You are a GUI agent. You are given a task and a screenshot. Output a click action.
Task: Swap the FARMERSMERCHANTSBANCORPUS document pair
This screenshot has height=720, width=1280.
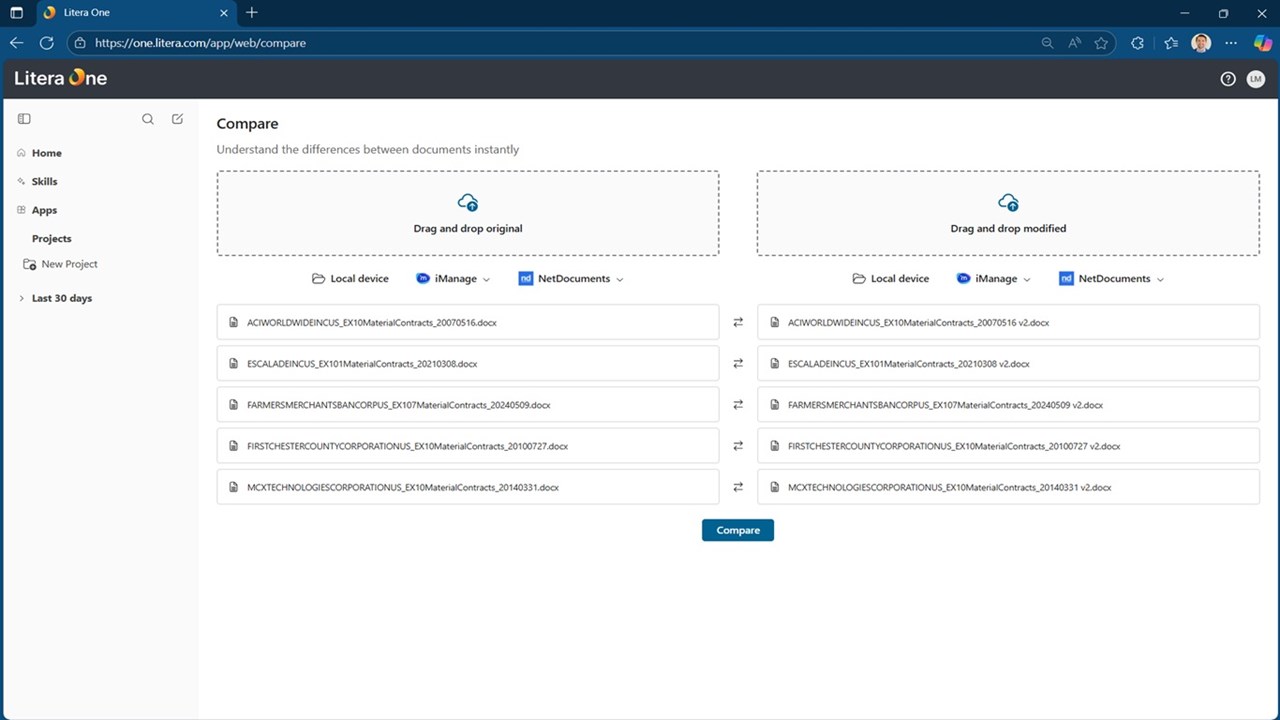click(x=738, y=405)
